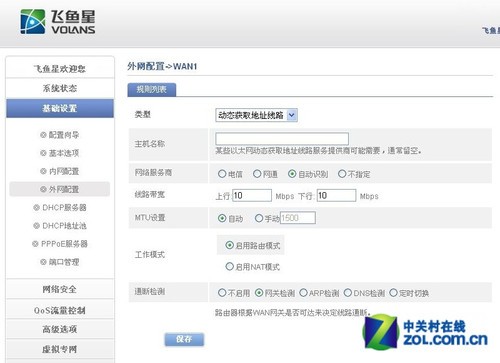The width and height of the screenshot is (500, 363).
Task: Expand the 网络安全 sidebar section
Action: pos(60,289)
